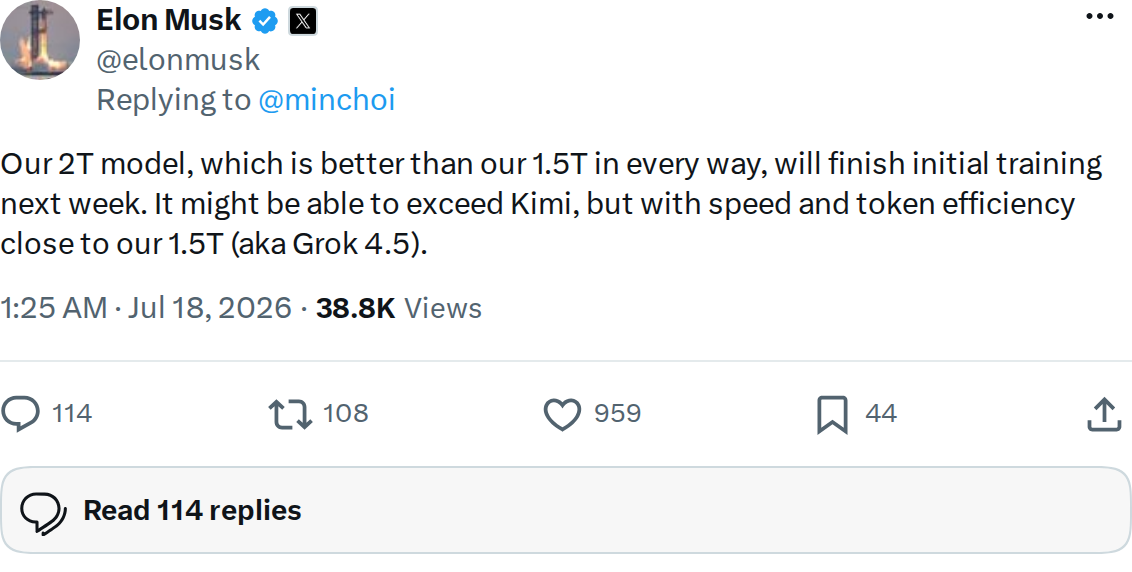Repost using the retweet arrows icon
Image resolution: width=1132 pixels, height=572 pixels.
(x=290, y=415)
